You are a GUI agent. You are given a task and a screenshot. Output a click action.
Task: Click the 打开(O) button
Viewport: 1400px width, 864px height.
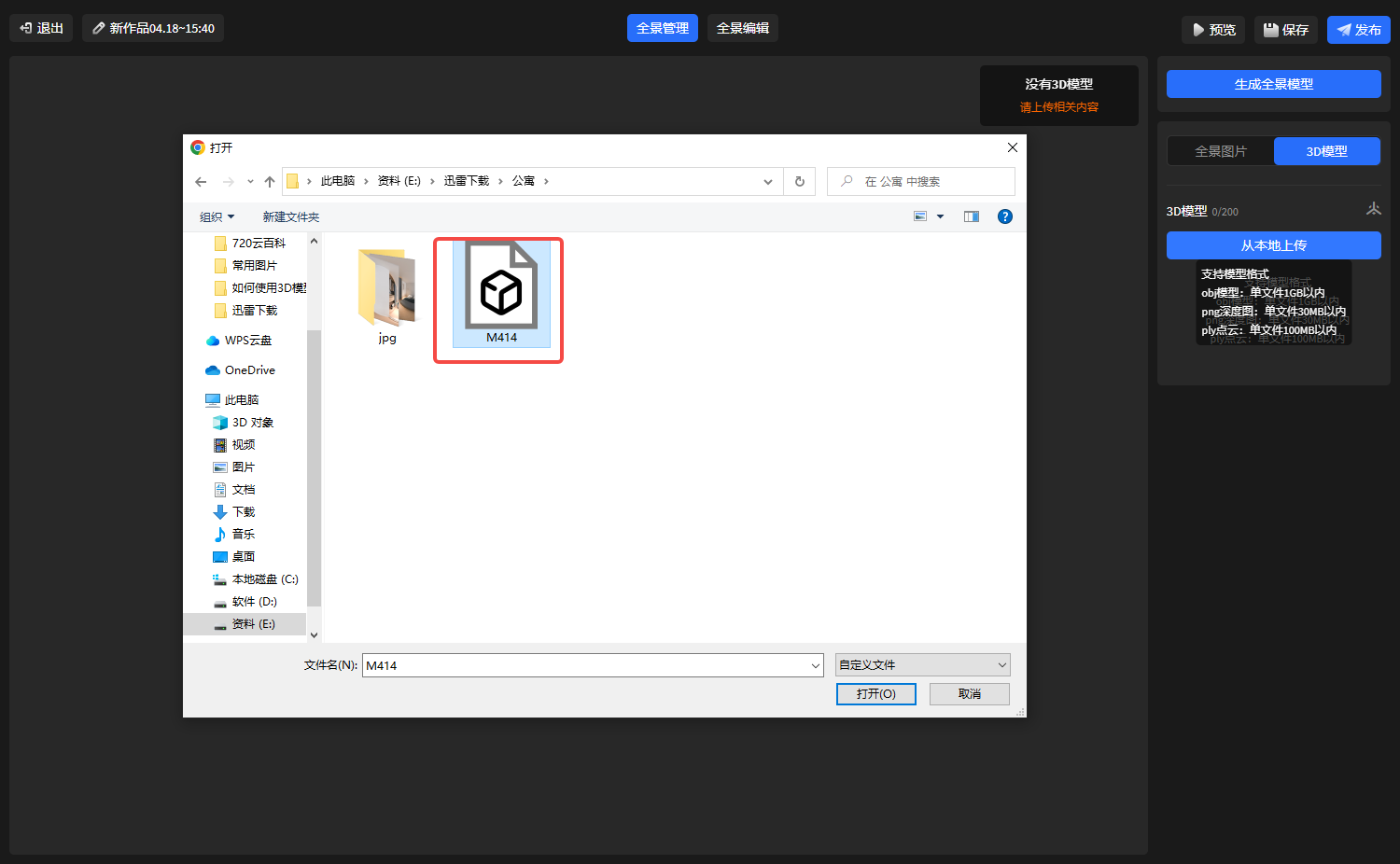click(x=875, y=694)
